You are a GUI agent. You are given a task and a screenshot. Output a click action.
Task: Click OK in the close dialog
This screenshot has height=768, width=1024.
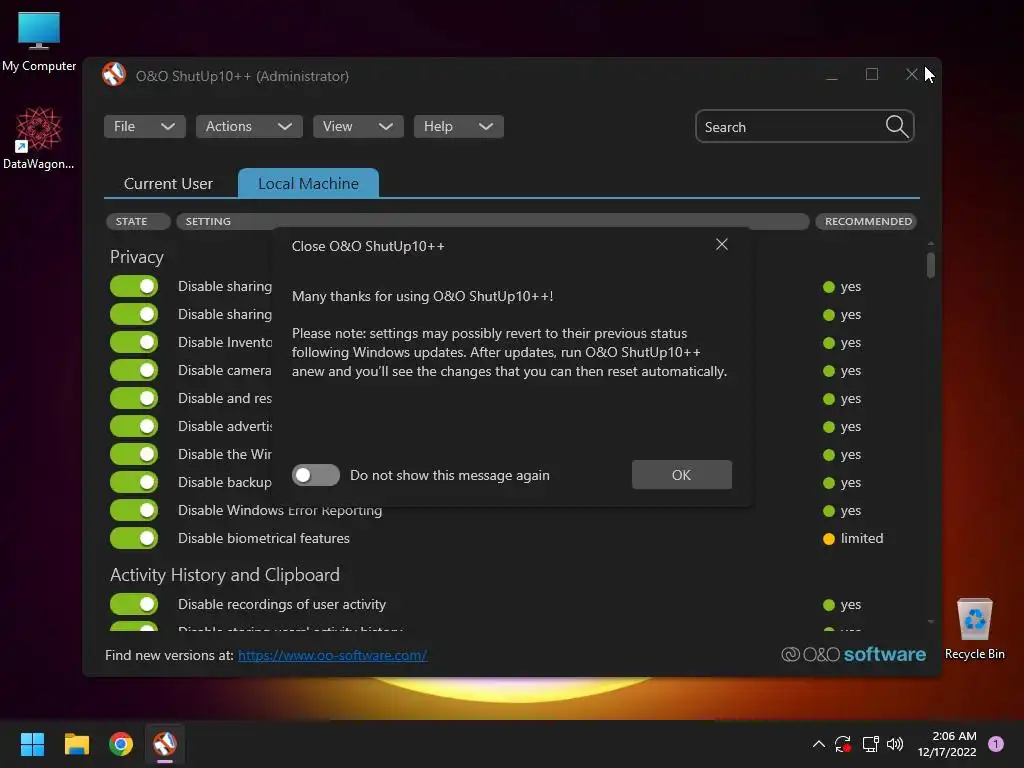pos(681,475)
